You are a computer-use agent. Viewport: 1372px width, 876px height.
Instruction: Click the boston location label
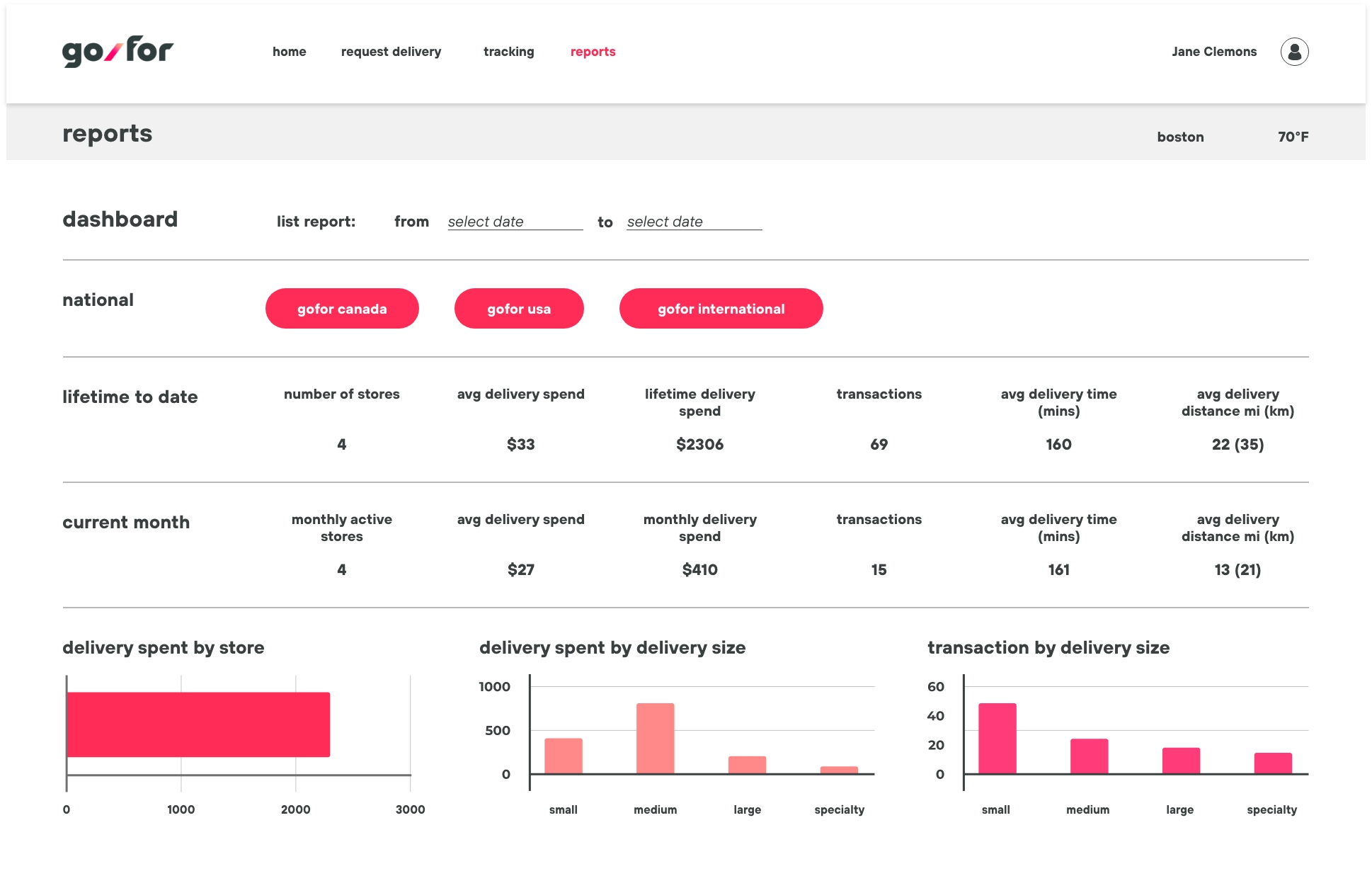tap(1180, 137)
